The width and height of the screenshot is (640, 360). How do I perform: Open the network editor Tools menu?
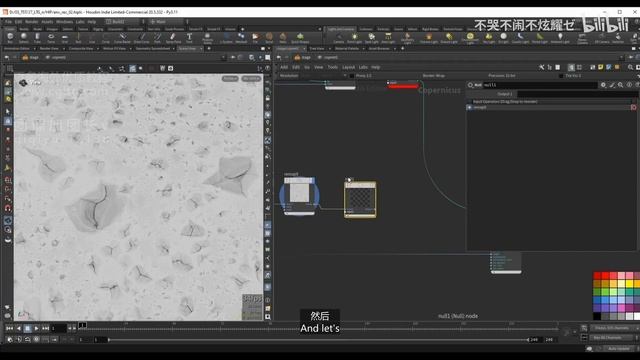[333, 67]
